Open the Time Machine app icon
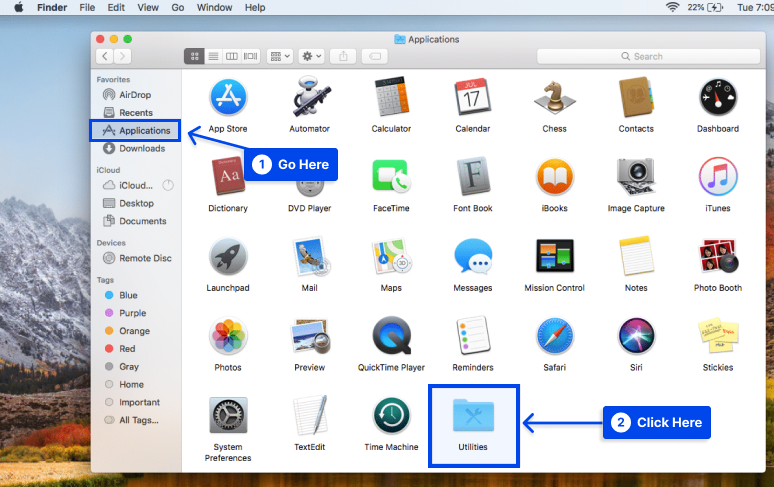 tap(391, 415)
